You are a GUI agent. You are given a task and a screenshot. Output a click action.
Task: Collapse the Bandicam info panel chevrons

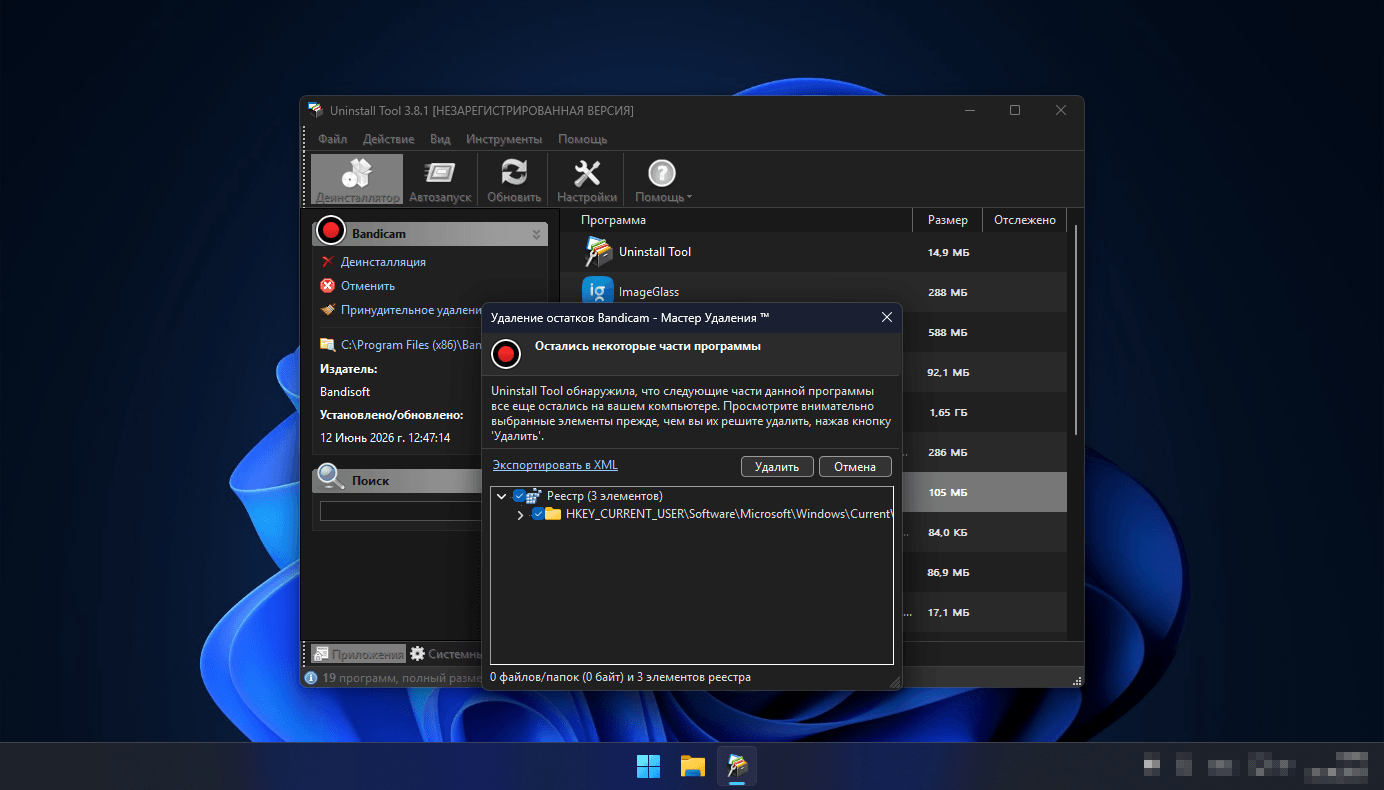point(537,234)
